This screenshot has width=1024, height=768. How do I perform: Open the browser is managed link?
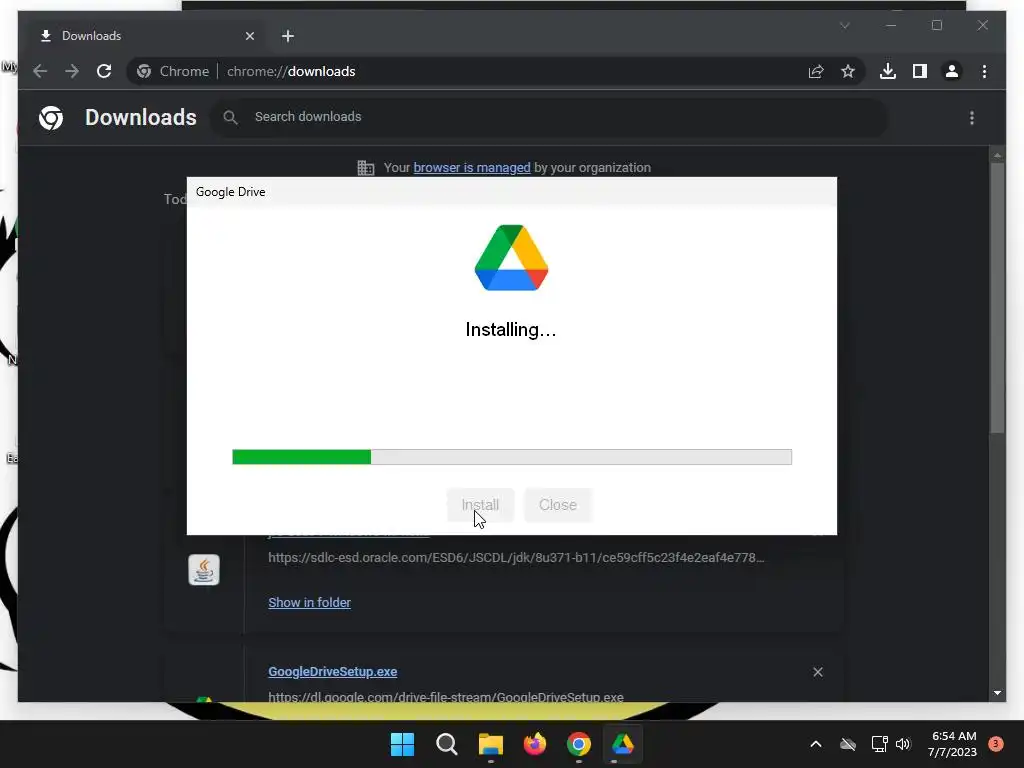[472, 167]
